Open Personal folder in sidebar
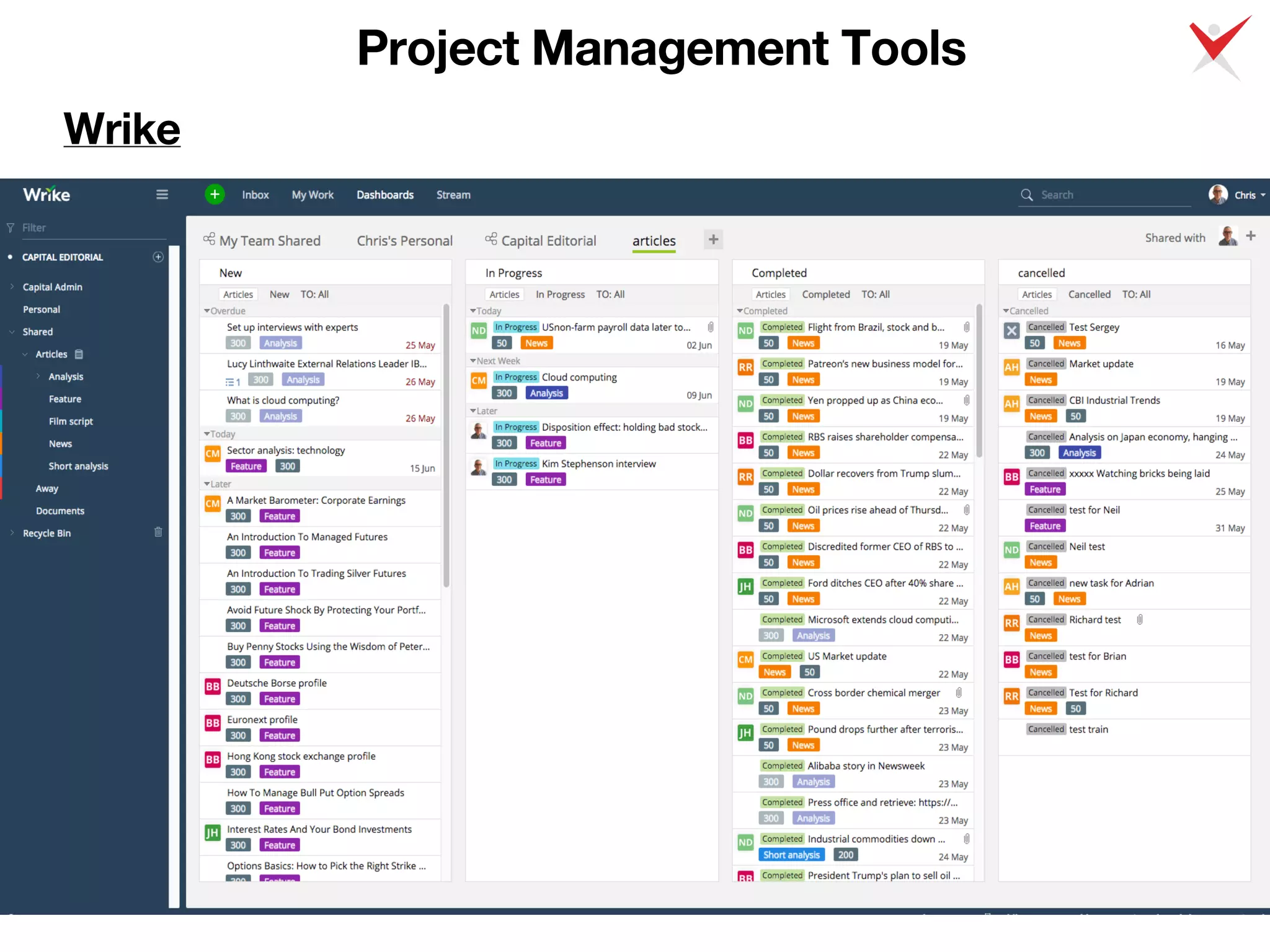This screenshot has width=1270, height=952. point(41,309)
